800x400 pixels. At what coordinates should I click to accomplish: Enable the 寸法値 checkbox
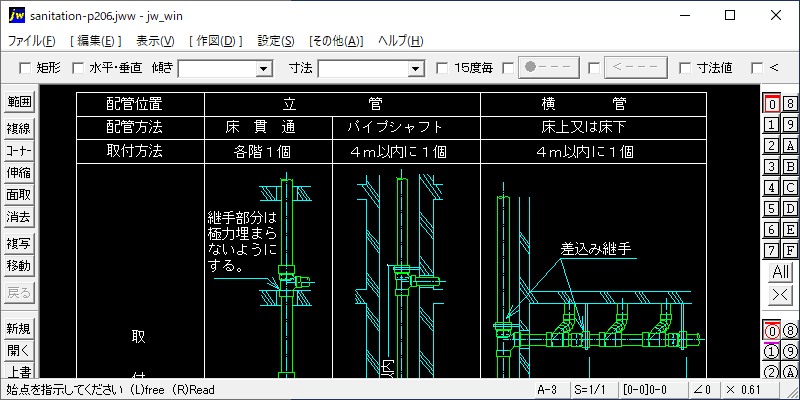pyautogui.click(x=685, y=68)
